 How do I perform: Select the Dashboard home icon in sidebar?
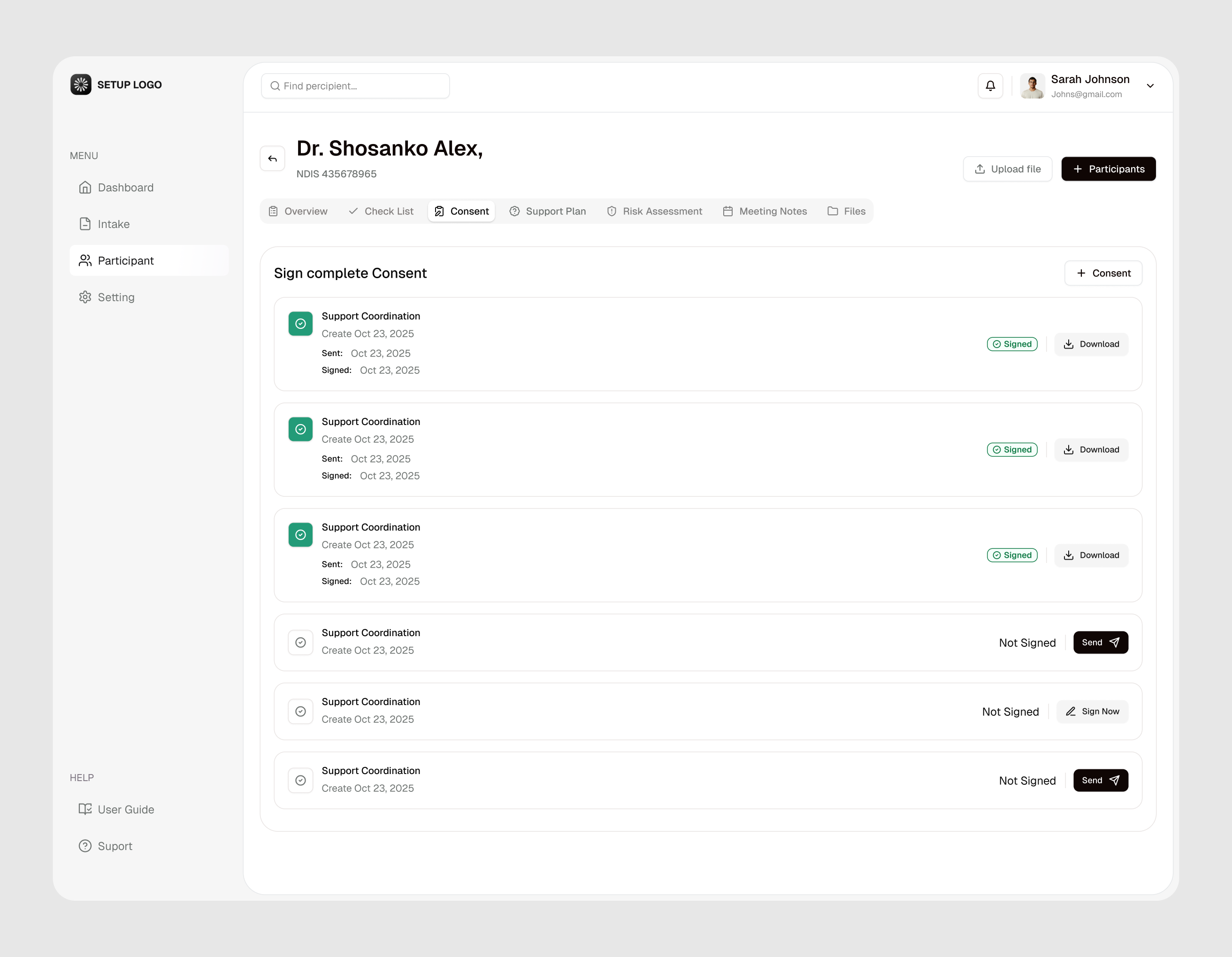click(85, 187)
